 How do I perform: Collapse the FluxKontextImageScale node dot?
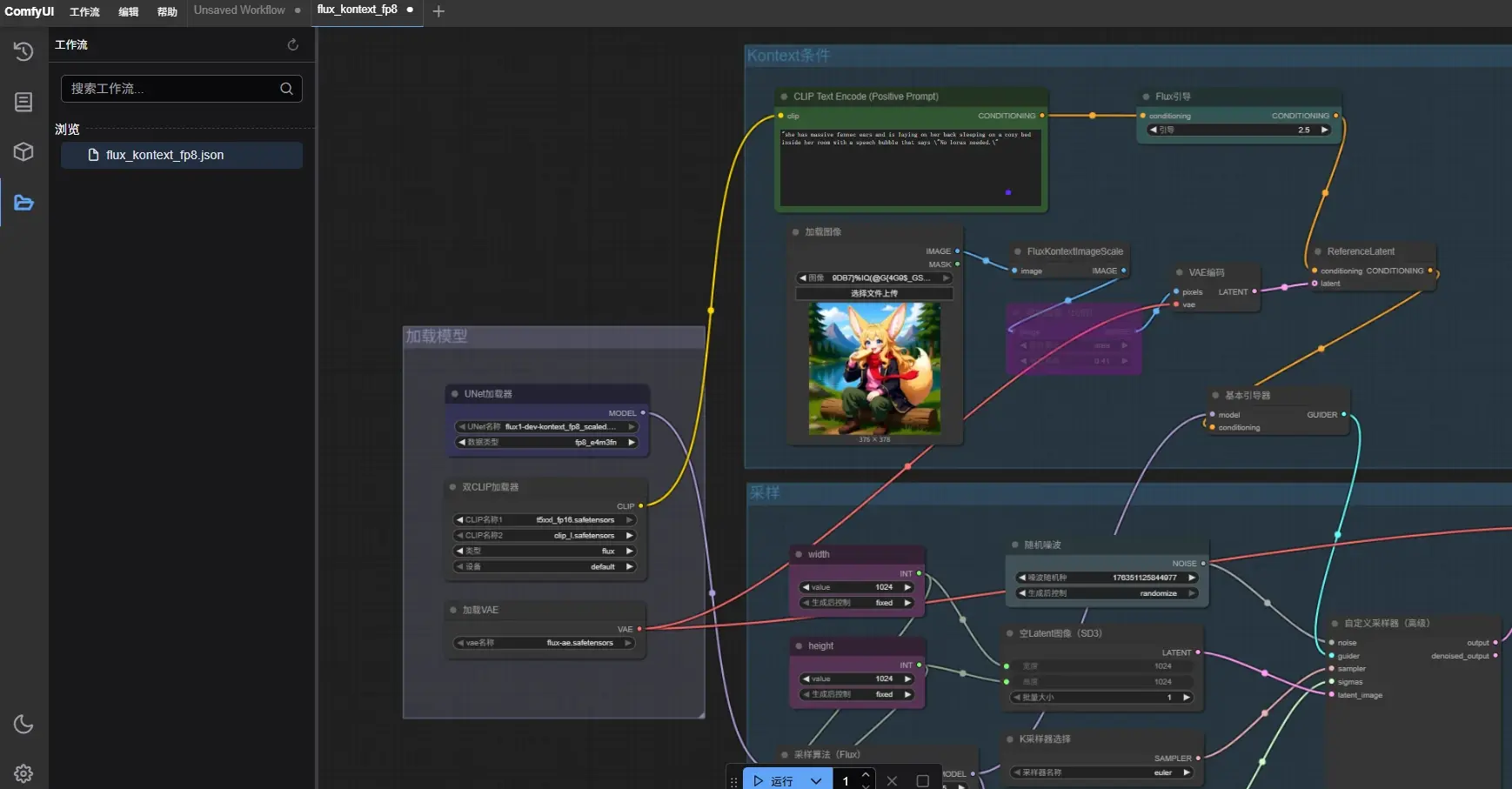1018,251
